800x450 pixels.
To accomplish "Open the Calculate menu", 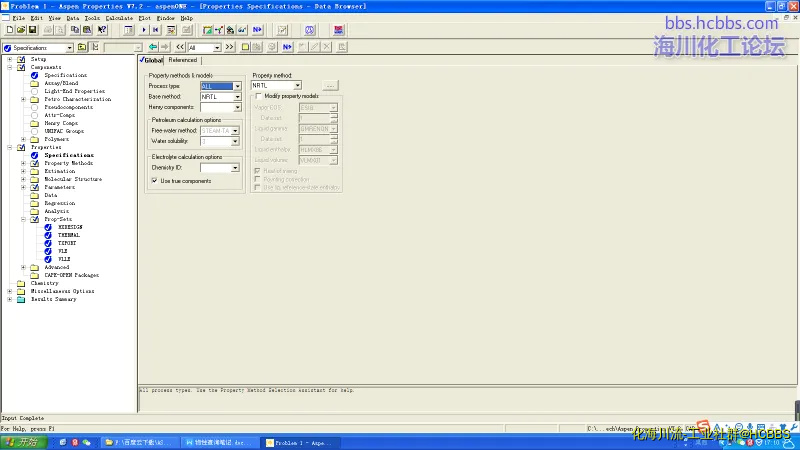I will click(x=119, y=18).
